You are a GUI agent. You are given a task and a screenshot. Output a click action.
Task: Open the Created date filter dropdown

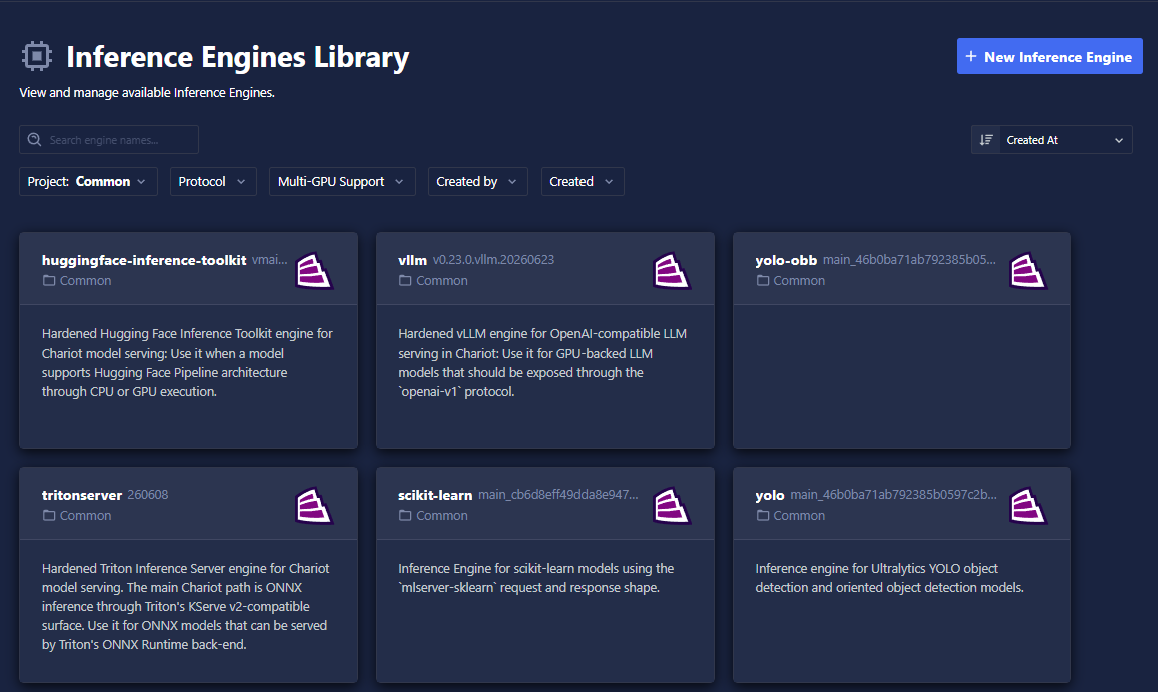[582, 182]
